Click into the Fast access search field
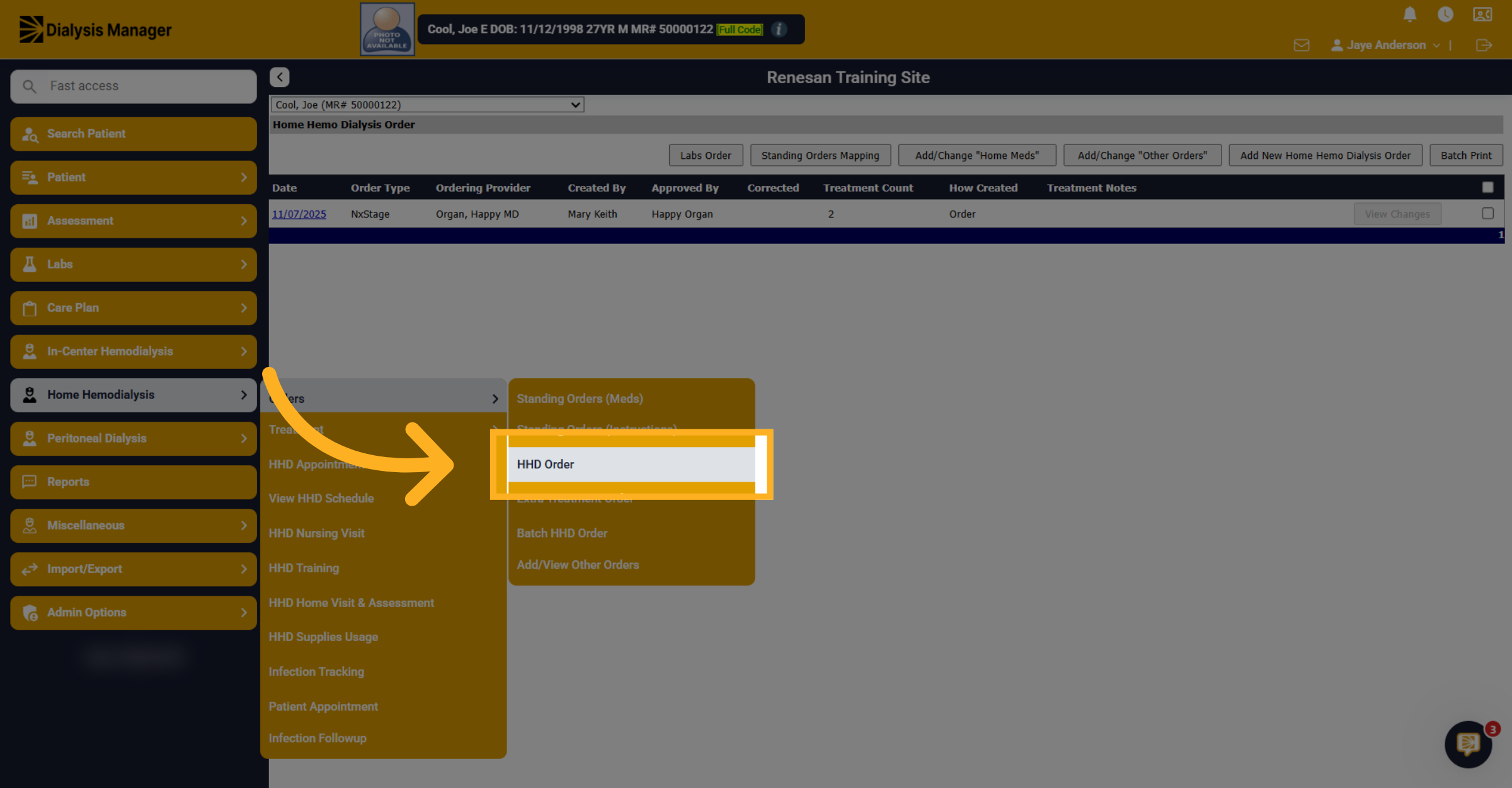Viewport: 1512px width, 788px height. pyautogui.click(x=134, y=86)
